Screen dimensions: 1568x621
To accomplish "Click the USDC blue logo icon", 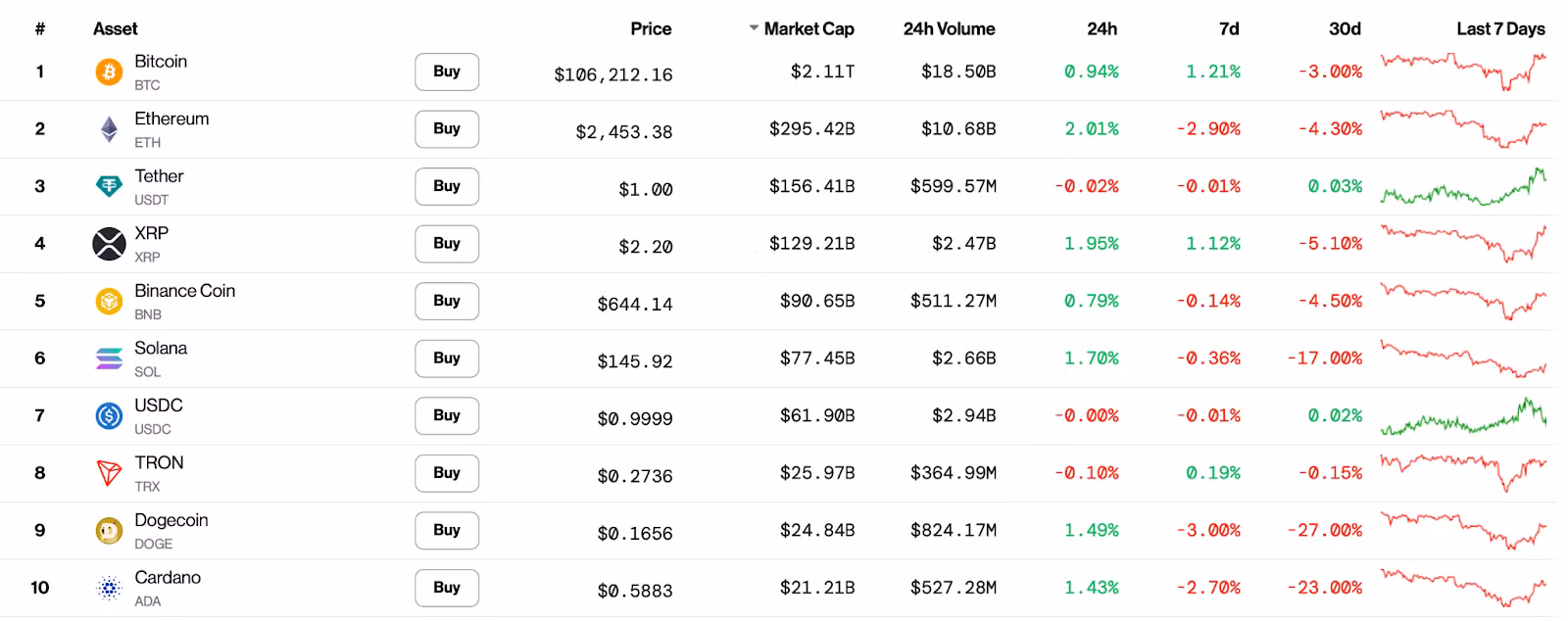I will click(109, 415).
